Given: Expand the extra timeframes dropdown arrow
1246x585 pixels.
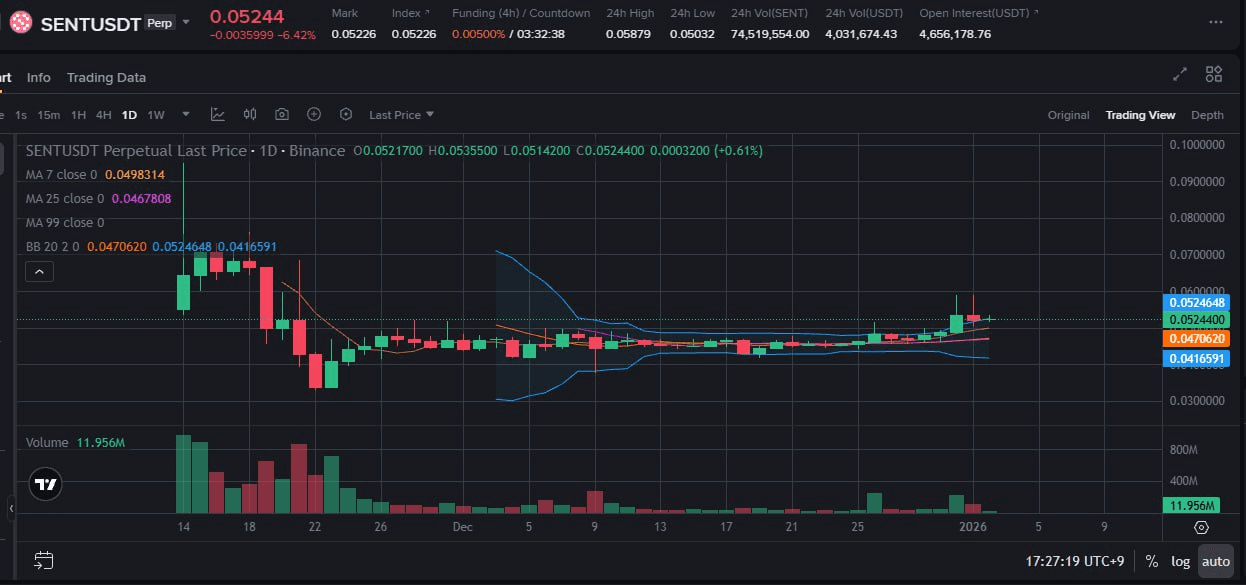Looking at the screenshot, I should [184, 114].
